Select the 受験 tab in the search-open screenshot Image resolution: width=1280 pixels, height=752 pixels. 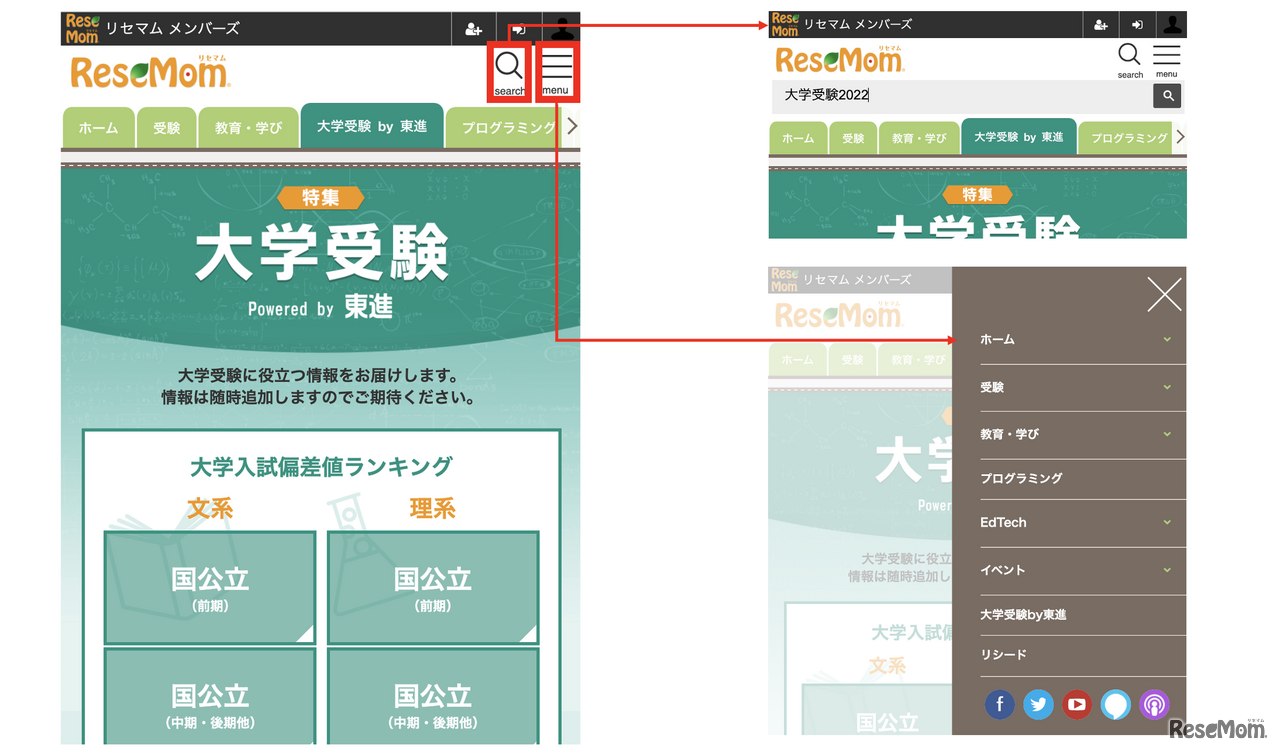click(853, 138)
